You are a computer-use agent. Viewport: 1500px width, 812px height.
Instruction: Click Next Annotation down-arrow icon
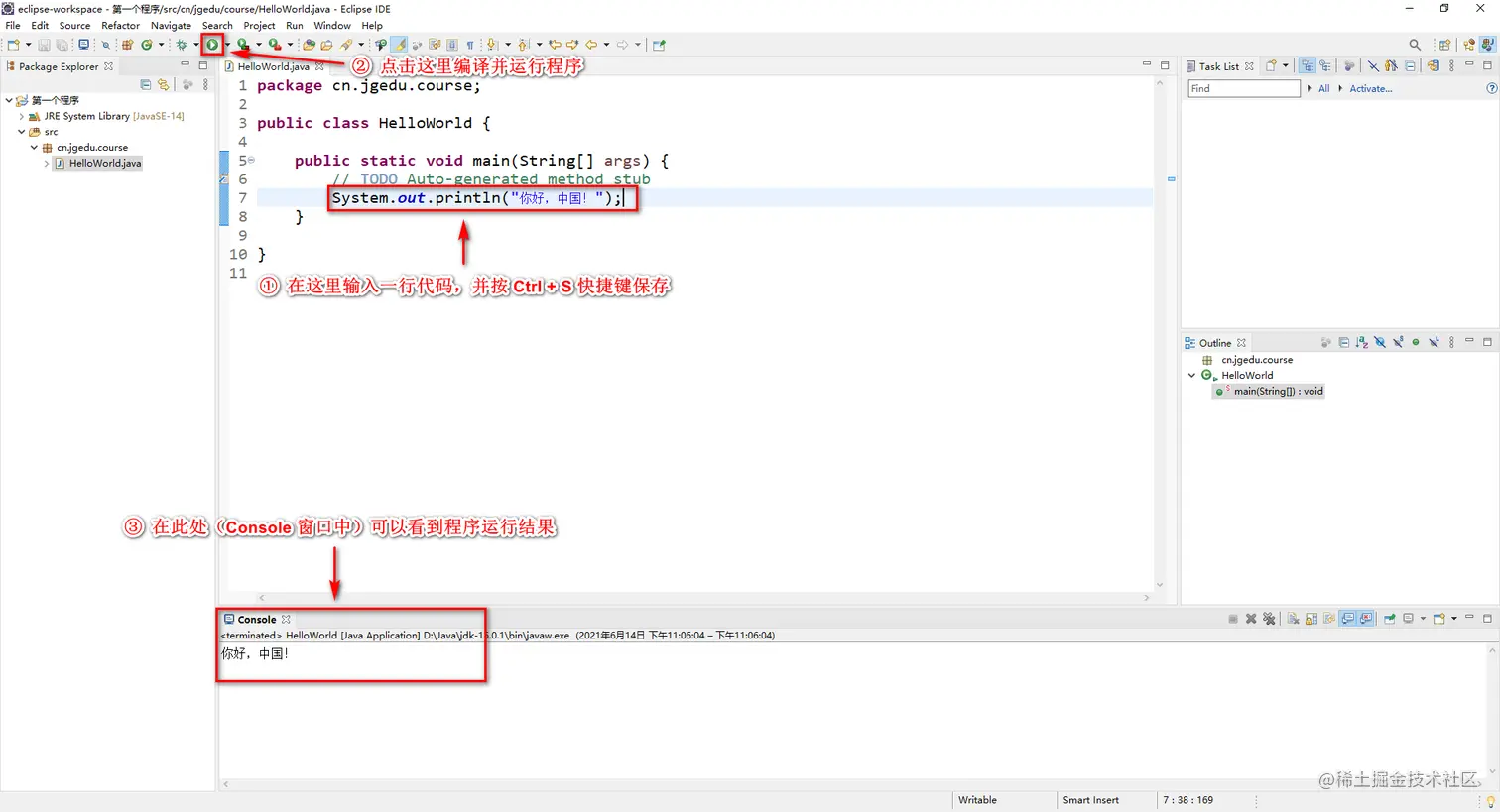[491, 45]
